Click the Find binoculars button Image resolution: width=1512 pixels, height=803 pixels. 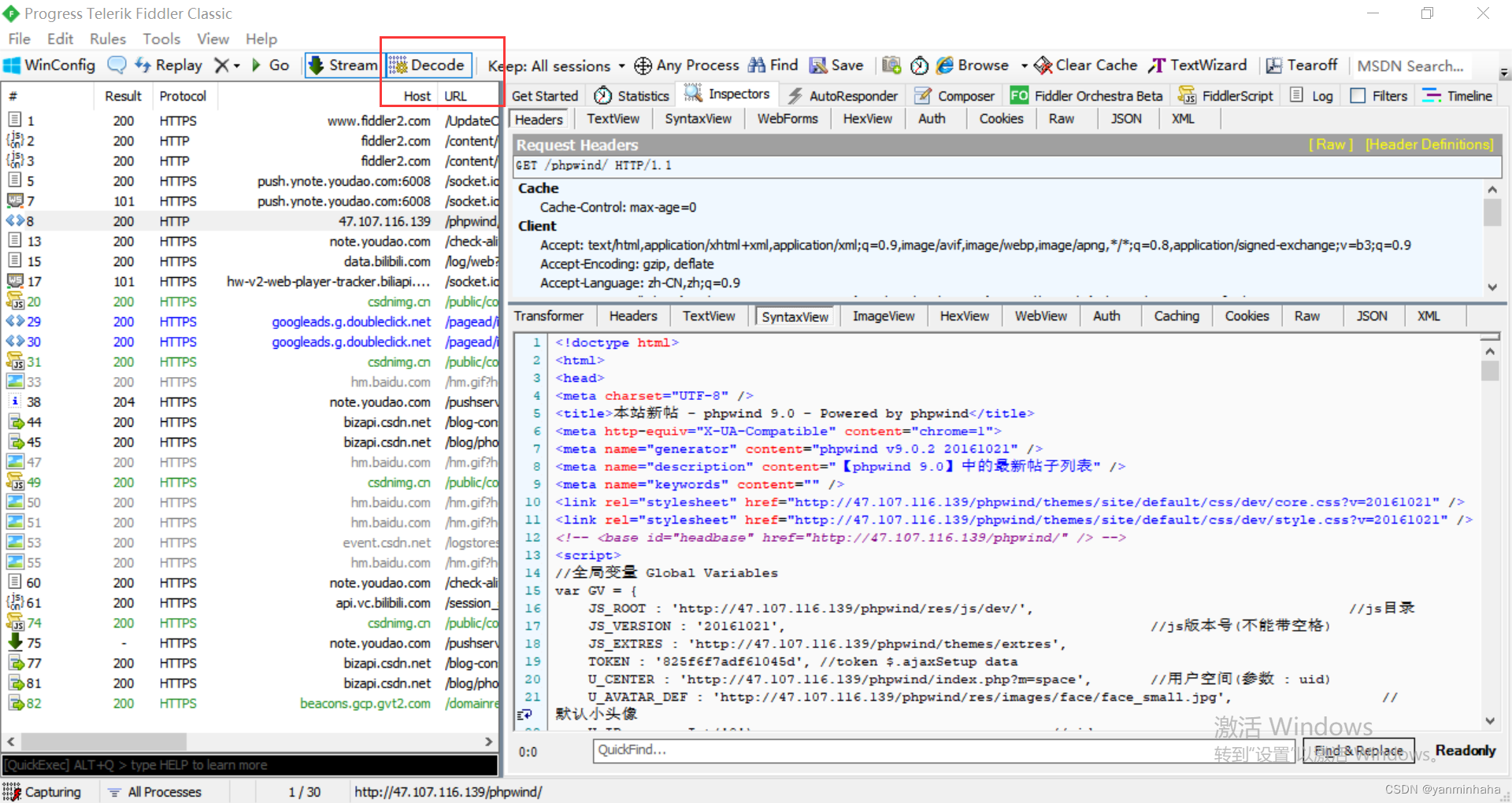click(x=773, y=65)
